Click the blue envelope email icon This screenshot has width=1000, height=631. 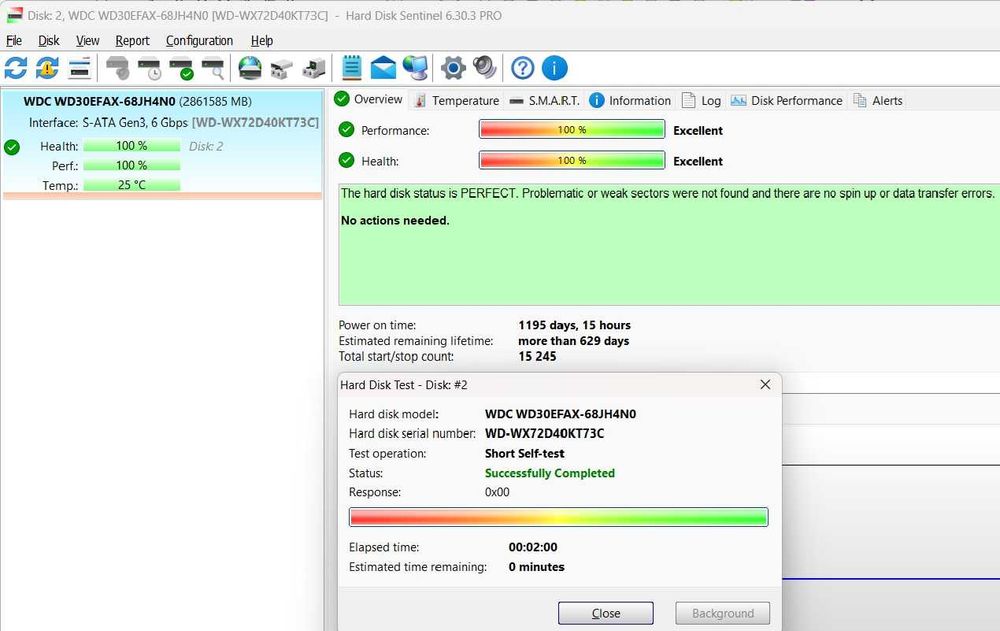point(383,68)
